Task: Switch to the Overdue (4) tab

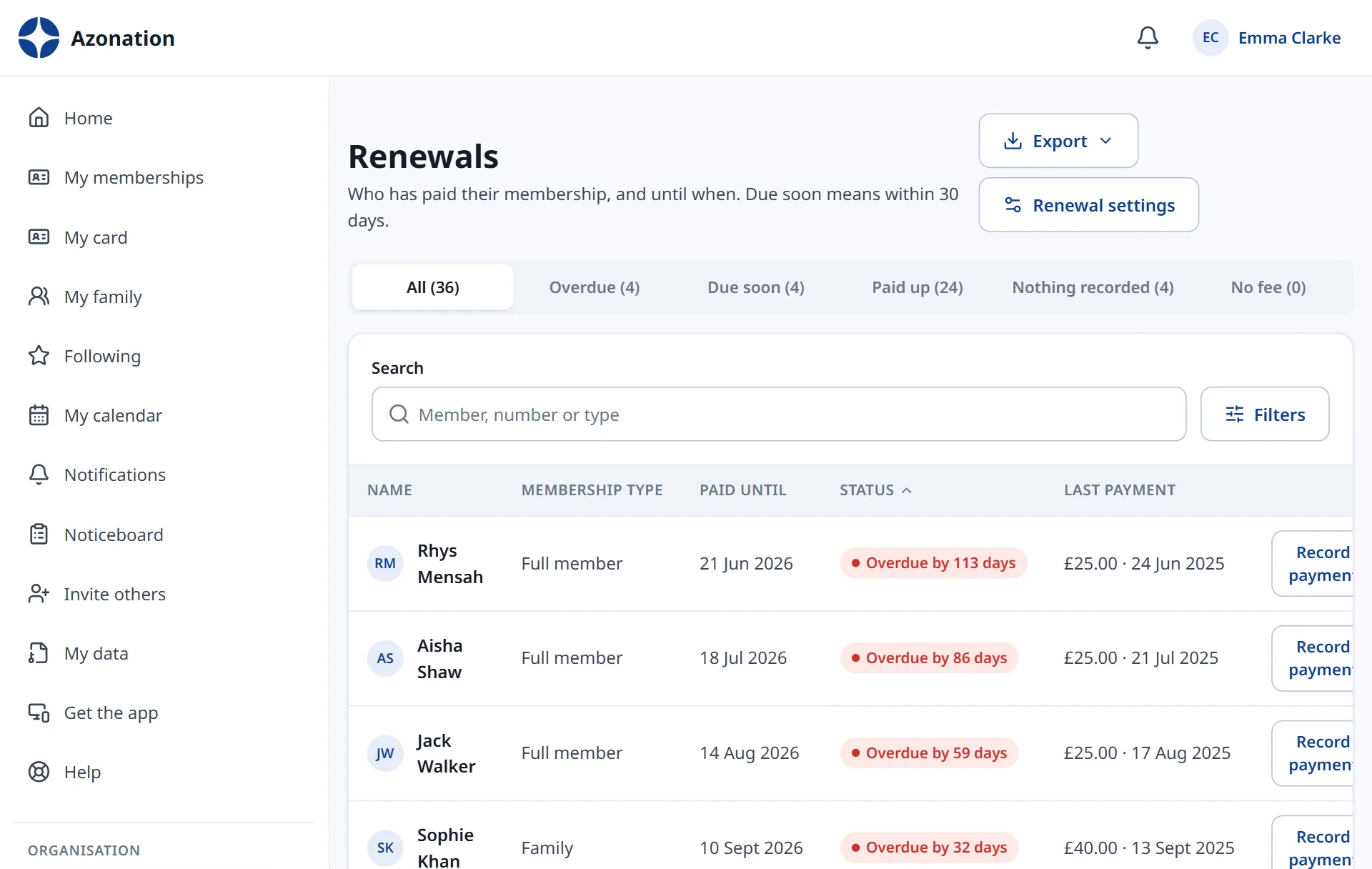Action: (x=595, y=287)
